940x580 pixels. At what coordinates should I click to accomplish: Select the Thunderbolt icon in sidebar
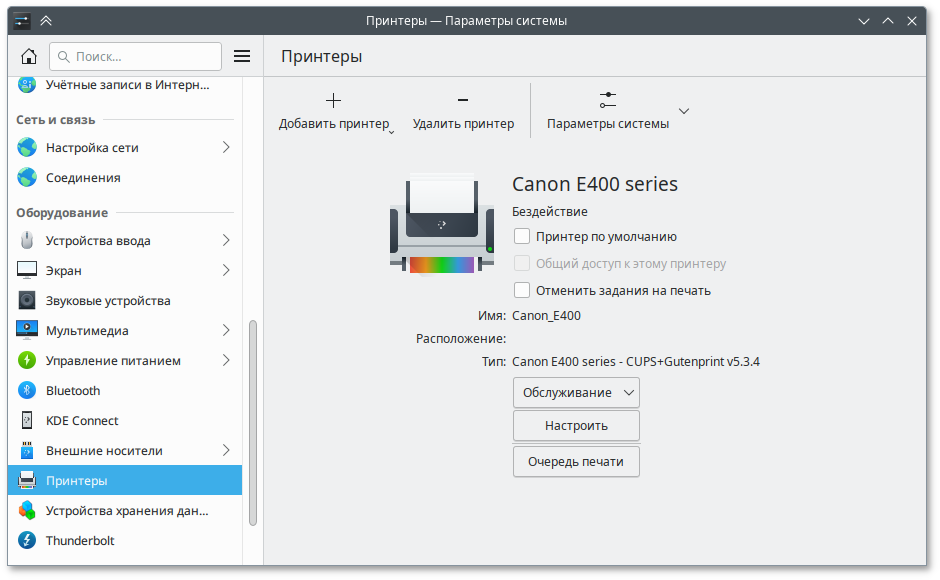pyautogui.click(x=27, y=541)
